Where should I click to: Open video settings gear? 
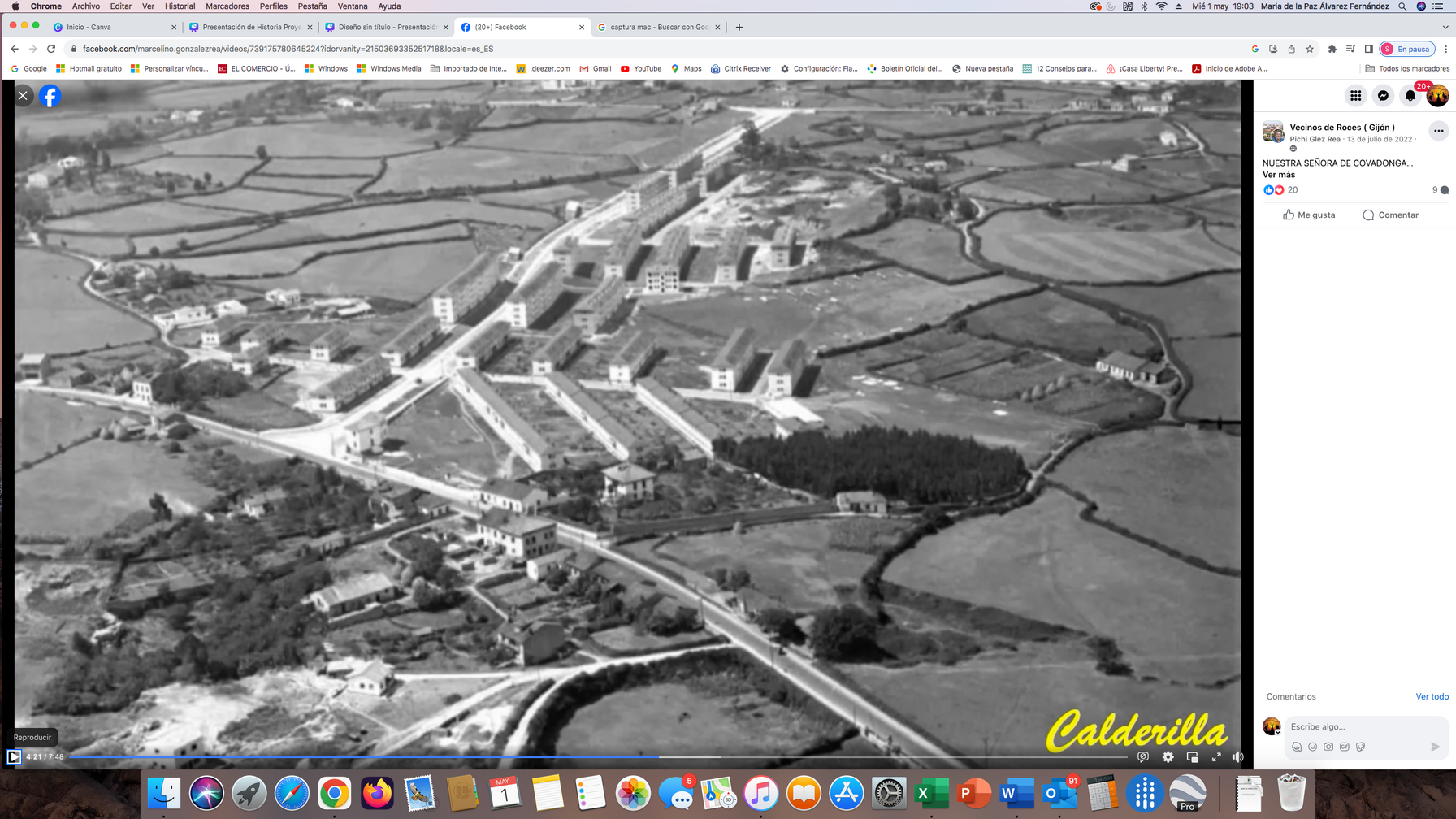(1168, 756)
